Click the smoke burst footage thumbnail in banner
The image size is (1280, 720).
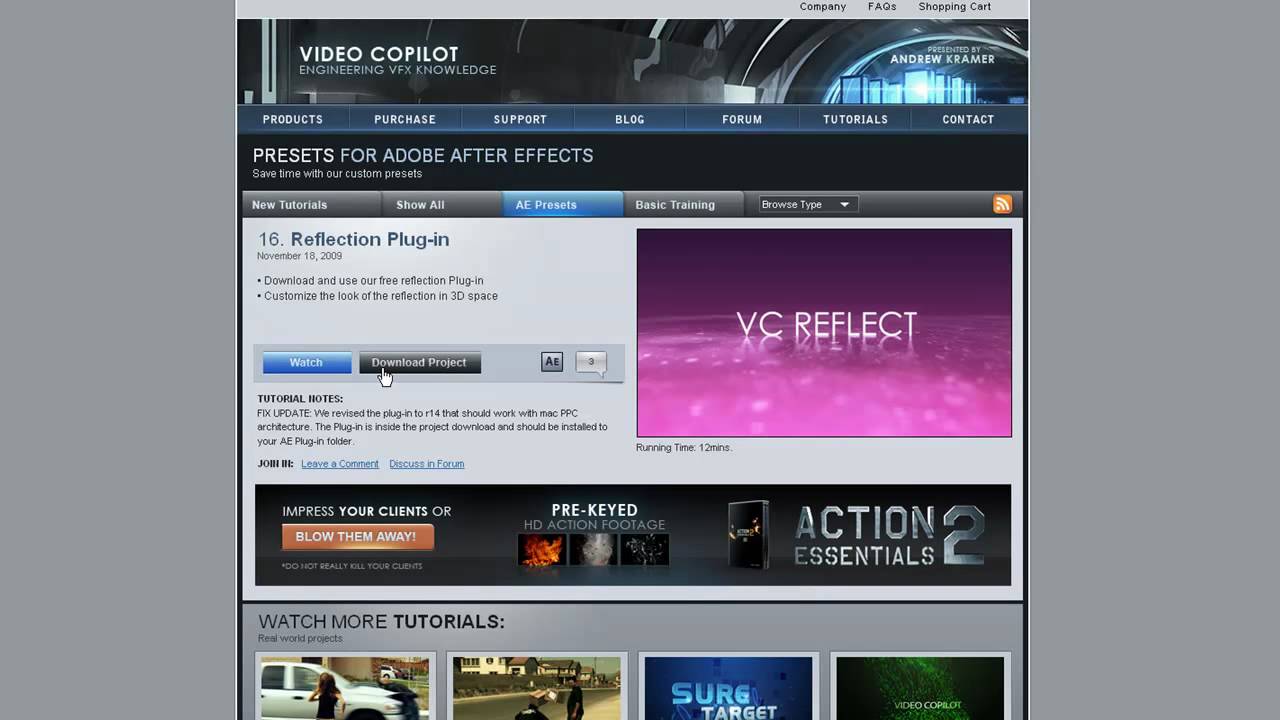point(593,550)
